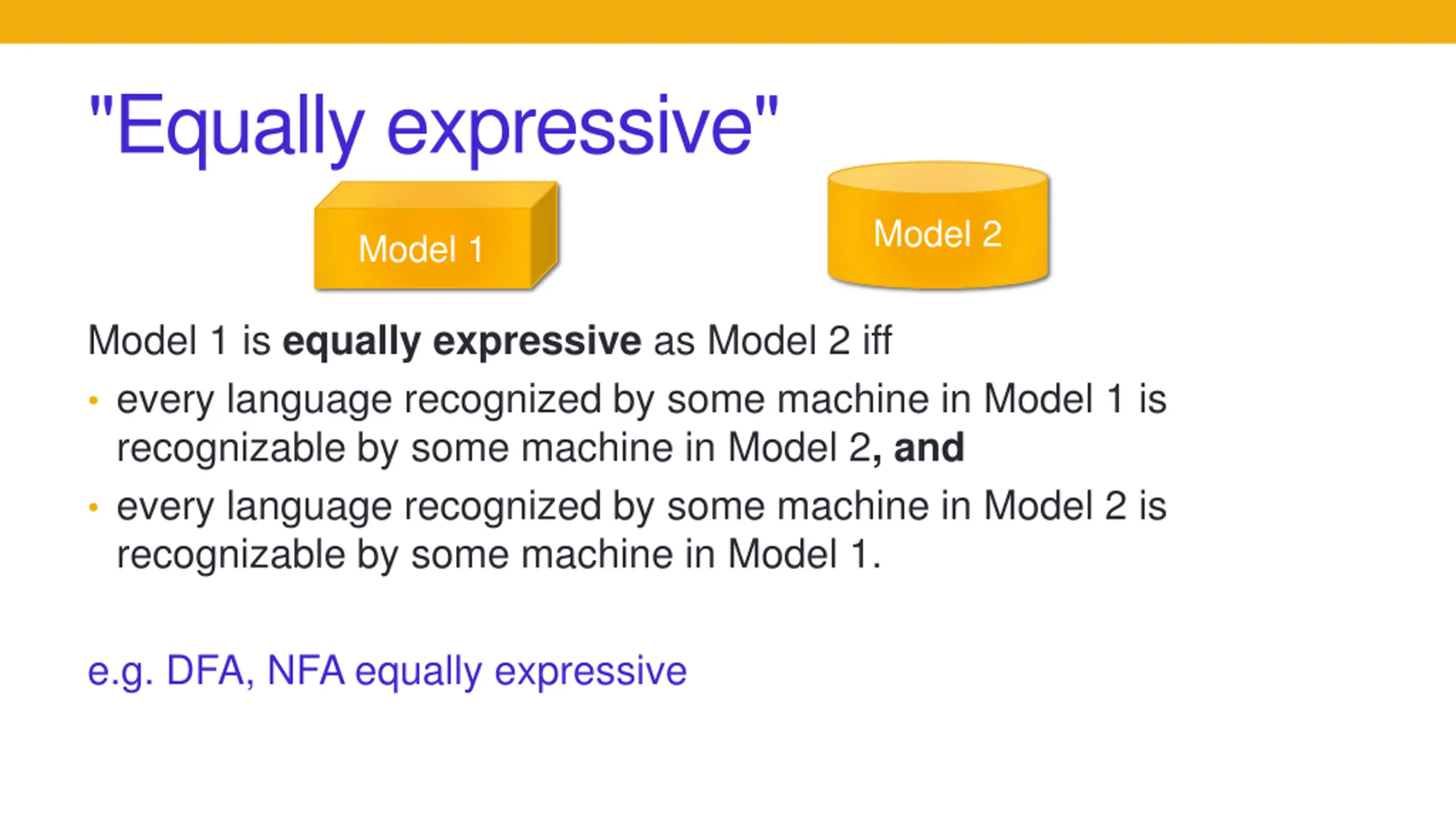1456x819 pixels.
Task: Click the second orange bullet point
Action: point(94,507)
